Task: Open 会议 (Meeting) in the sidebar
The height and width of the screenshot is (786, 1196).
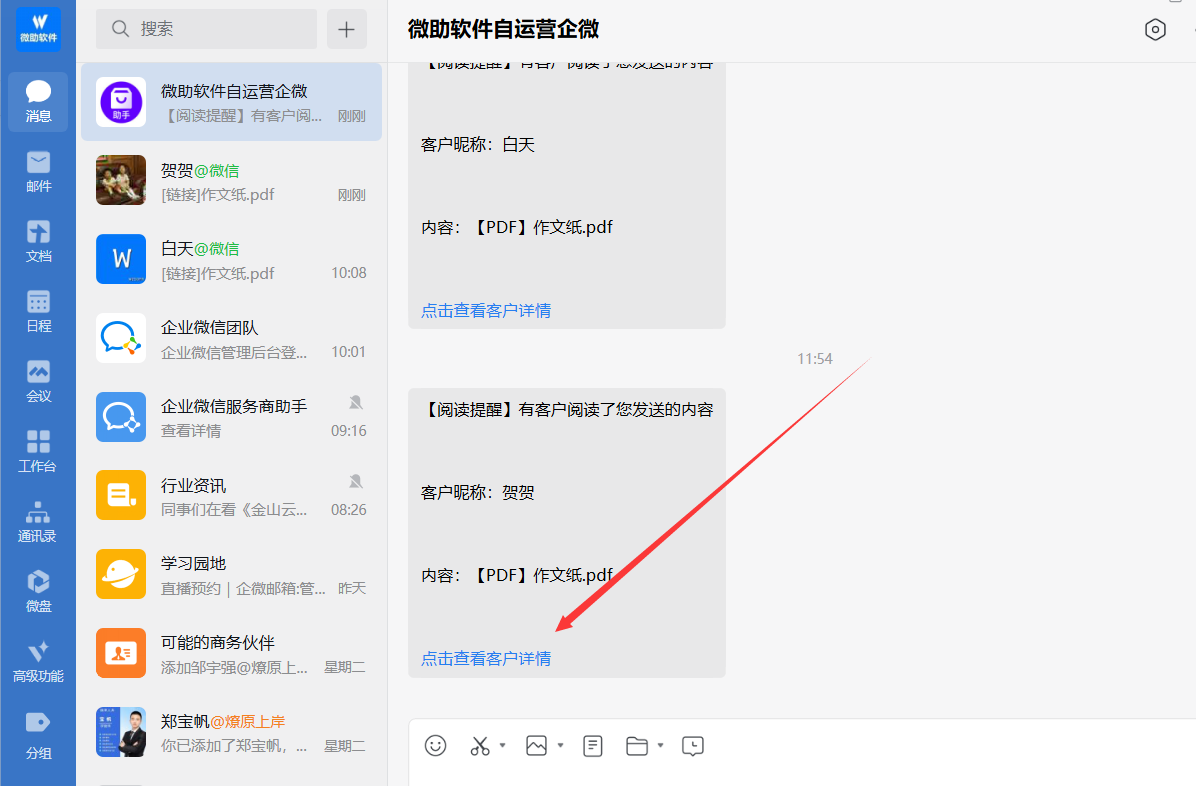Action: point(38,381)
